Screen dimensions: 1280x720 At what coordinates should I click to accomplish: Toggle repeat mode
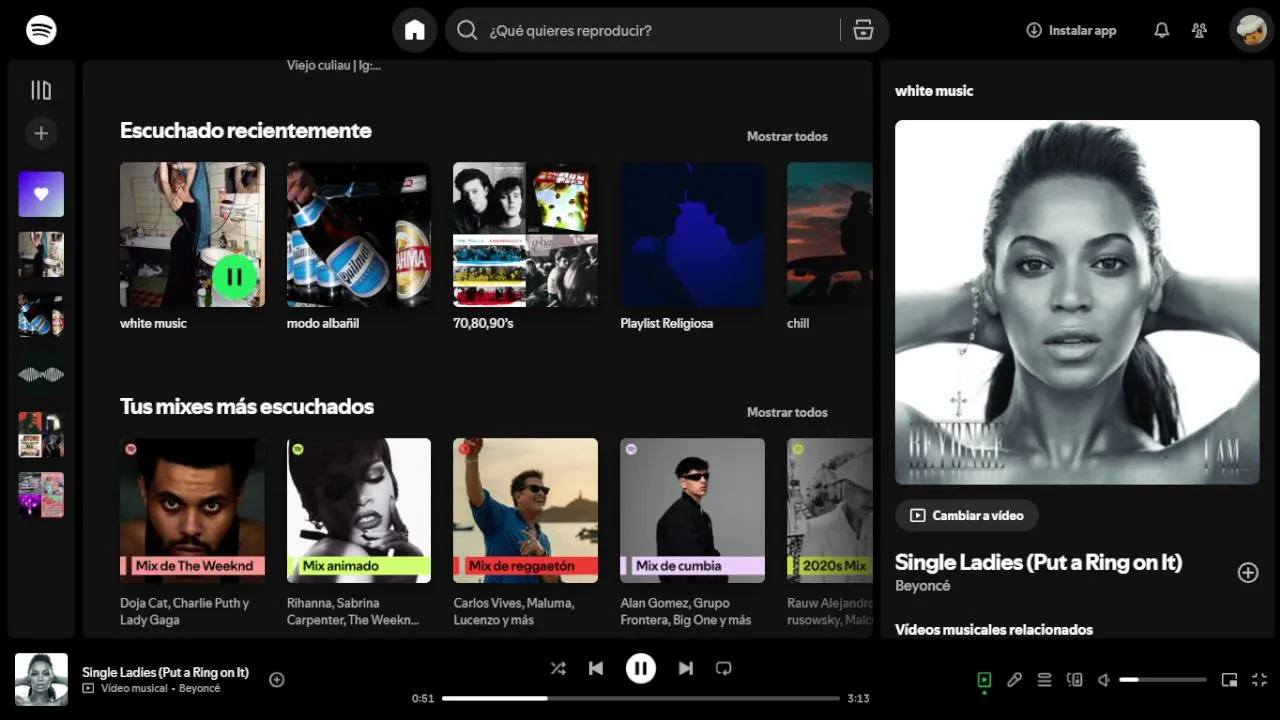pos(724,668)
